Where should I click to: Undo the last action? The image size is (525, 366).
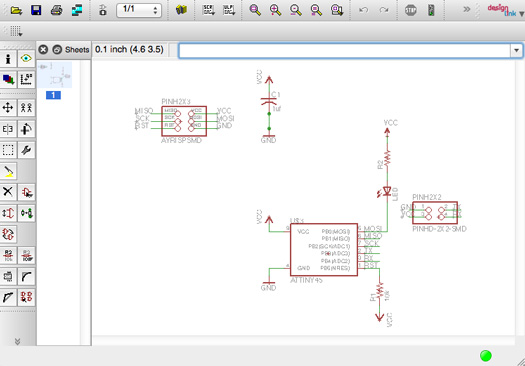click(363, 10)
